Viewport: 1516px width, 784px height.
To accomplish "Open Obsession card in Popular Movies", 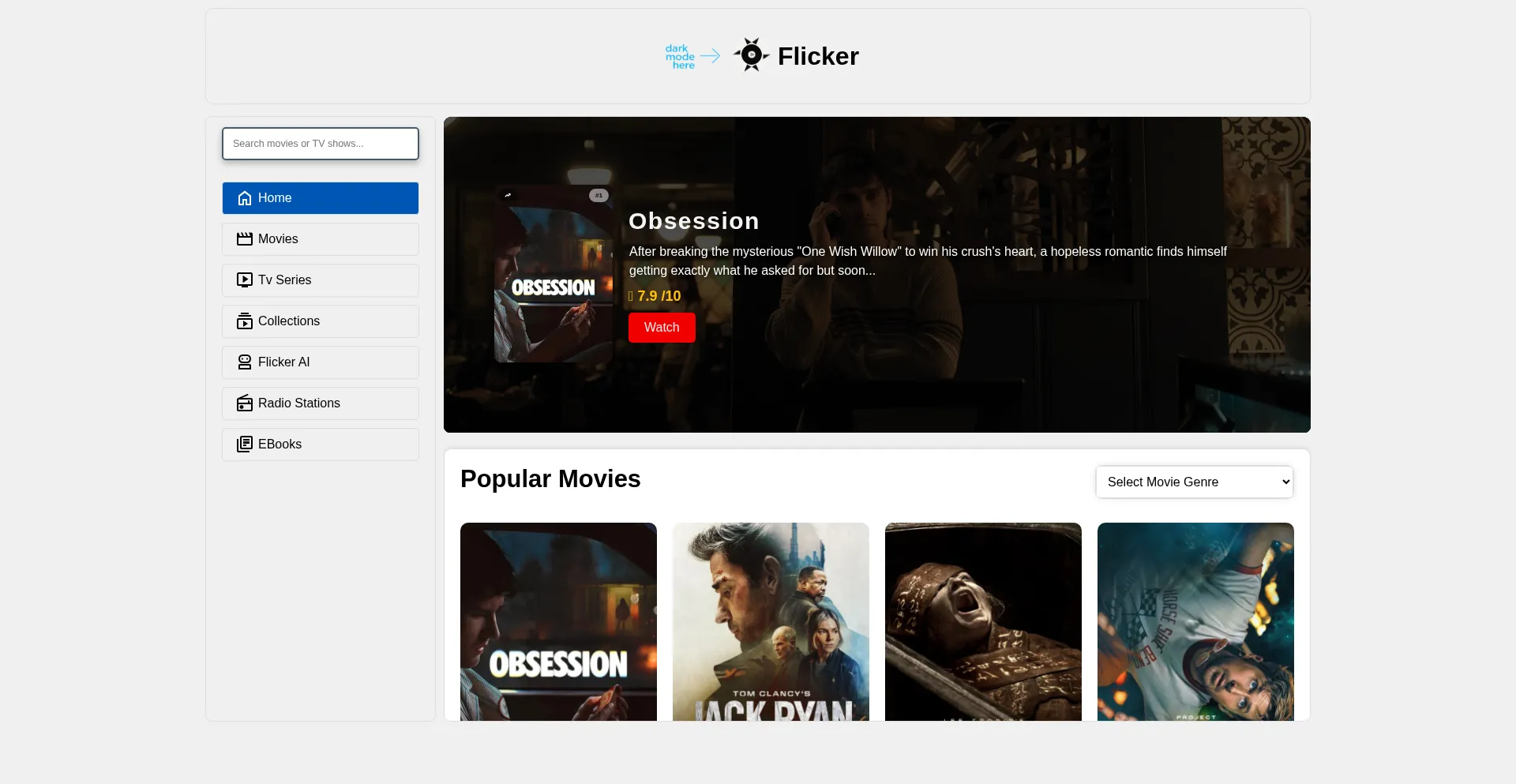I will tap(558, 621).
